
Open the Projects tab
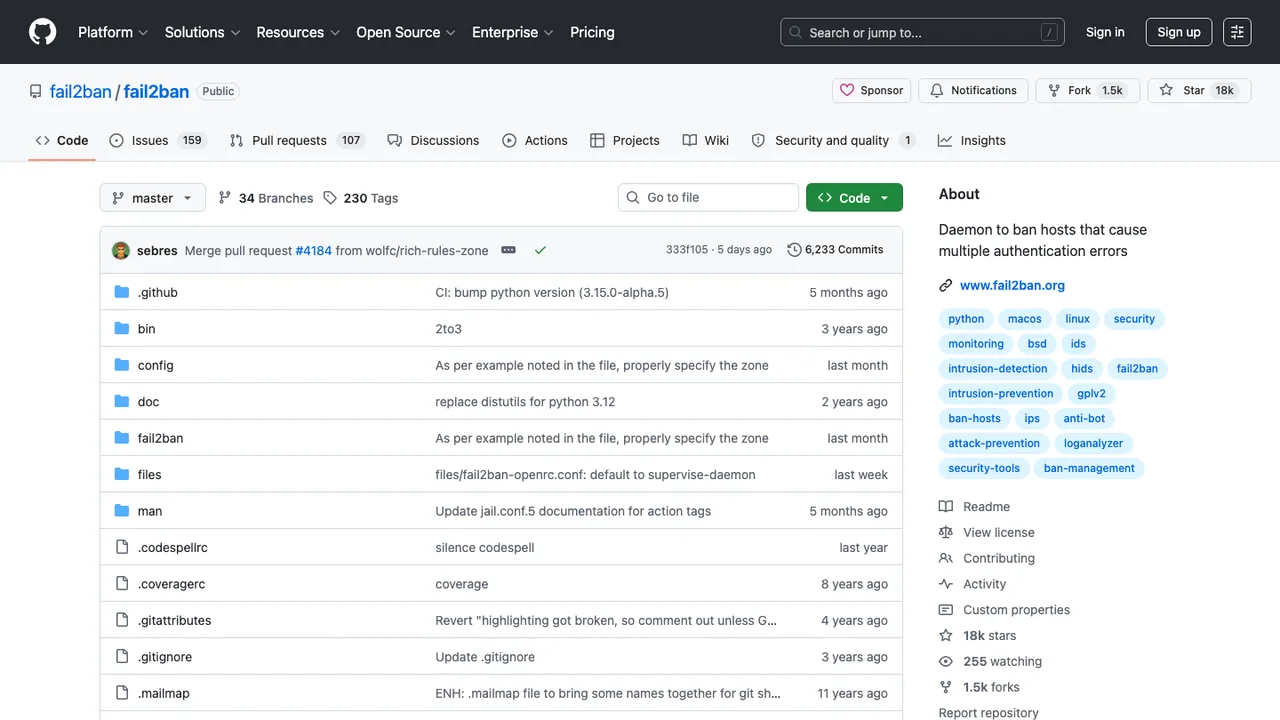(625, 141)
